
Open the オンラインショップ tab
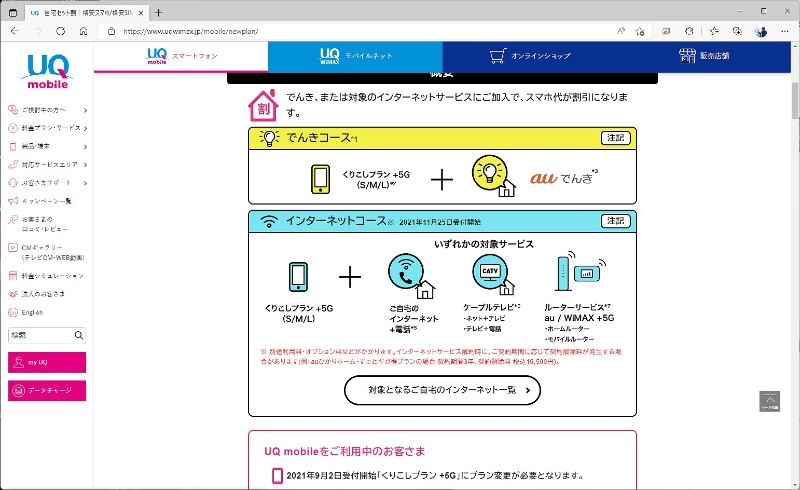click(x=530, y=56)
